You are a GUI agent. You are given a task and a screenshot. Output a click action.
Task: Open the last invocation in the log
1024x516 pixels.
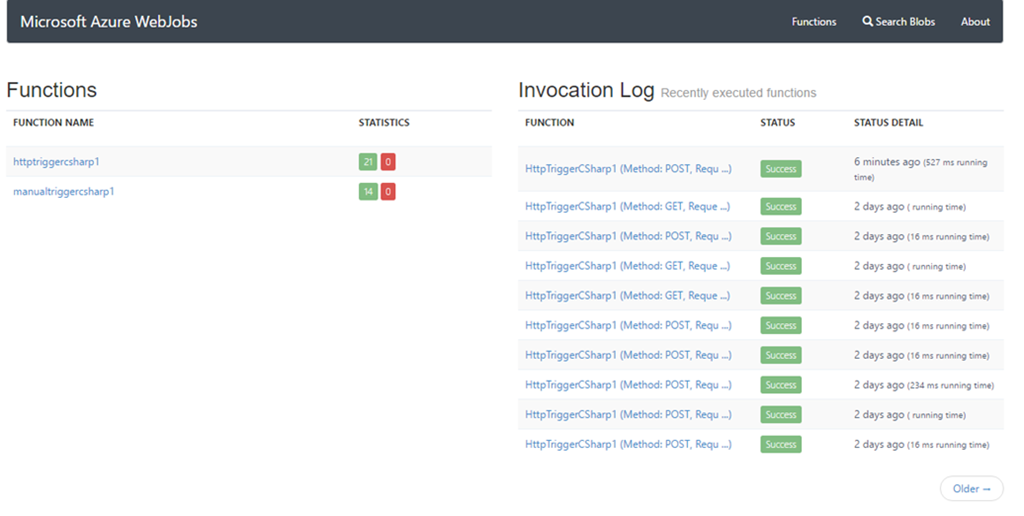(x=628, y=444)
